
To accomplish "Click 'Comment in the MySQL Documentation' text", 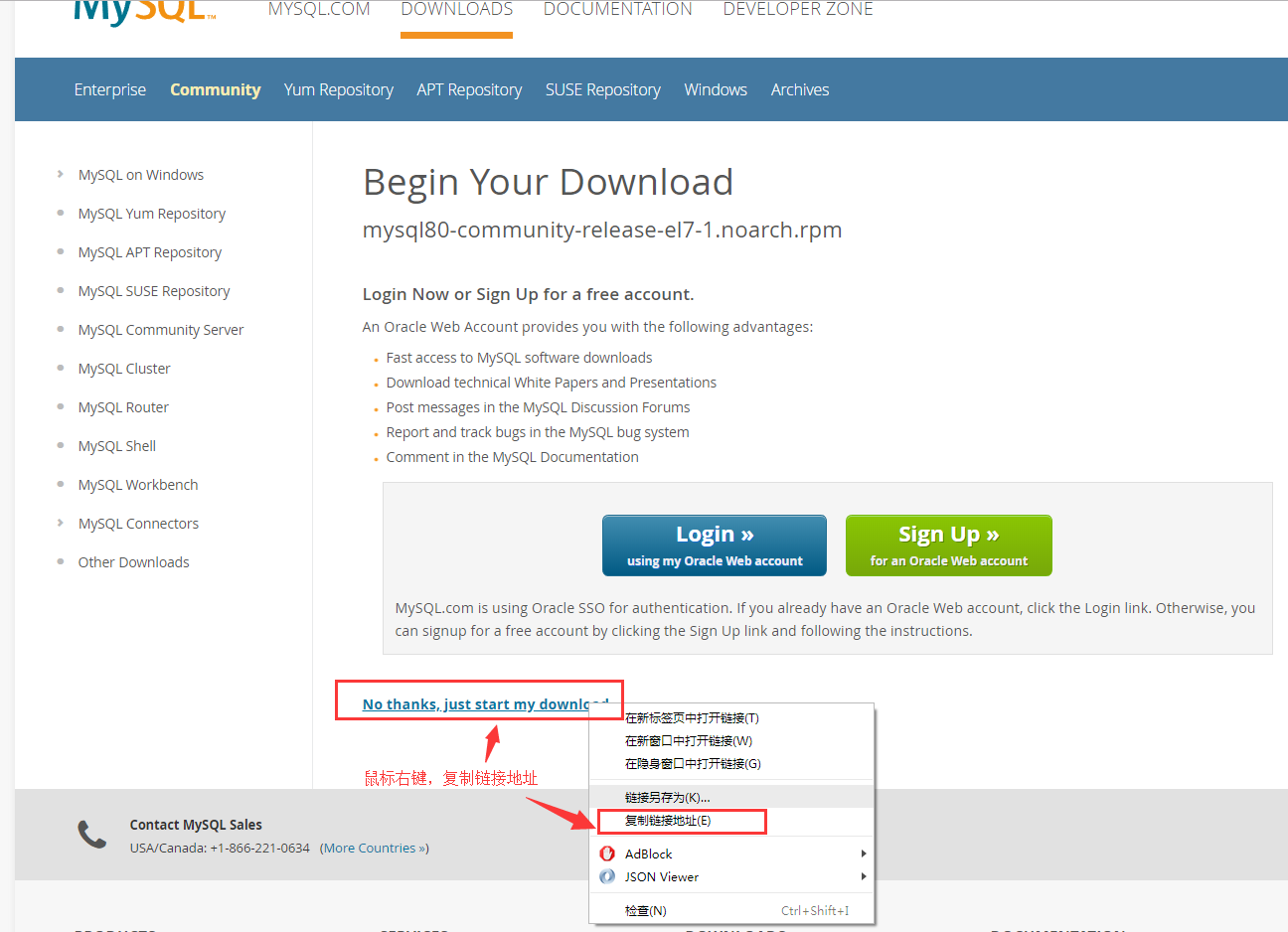I will 513,457.
